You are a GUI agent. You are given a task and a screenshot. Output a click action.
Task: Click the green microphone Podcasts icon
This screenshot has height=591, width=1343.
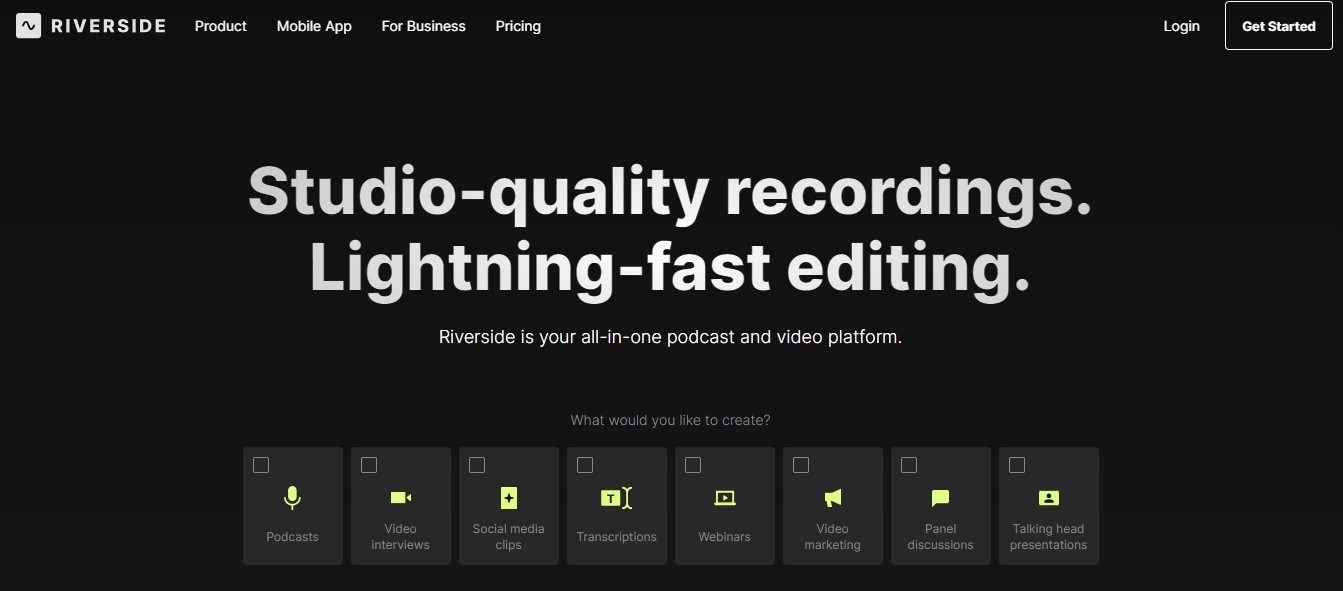[292, 497]
